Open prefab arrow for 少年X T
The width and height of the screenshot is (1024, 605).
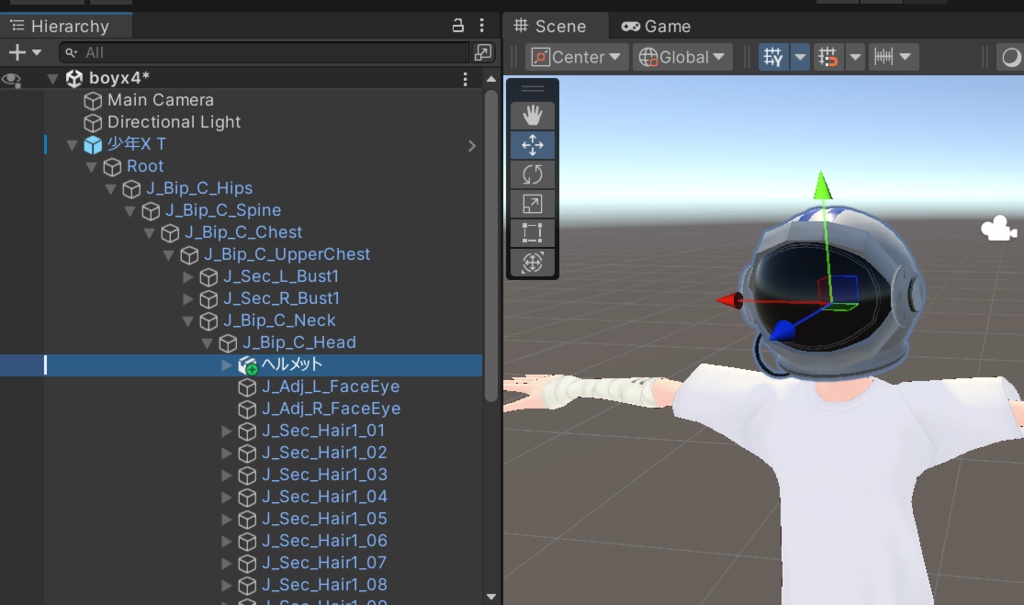click(x=472, y=146)
